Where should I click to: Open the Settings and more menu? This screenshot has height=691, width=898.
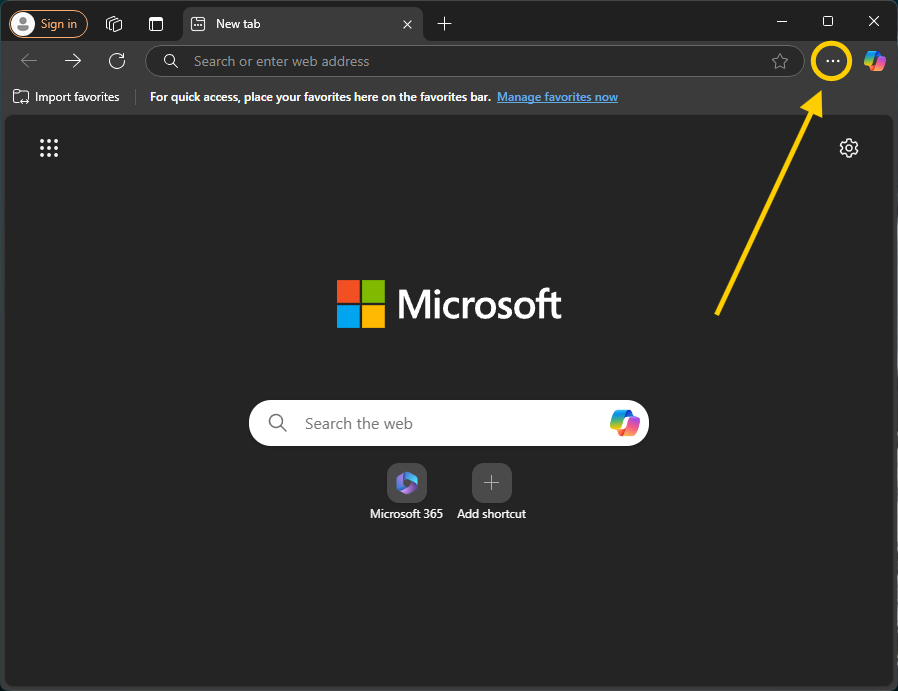[832, 61]
